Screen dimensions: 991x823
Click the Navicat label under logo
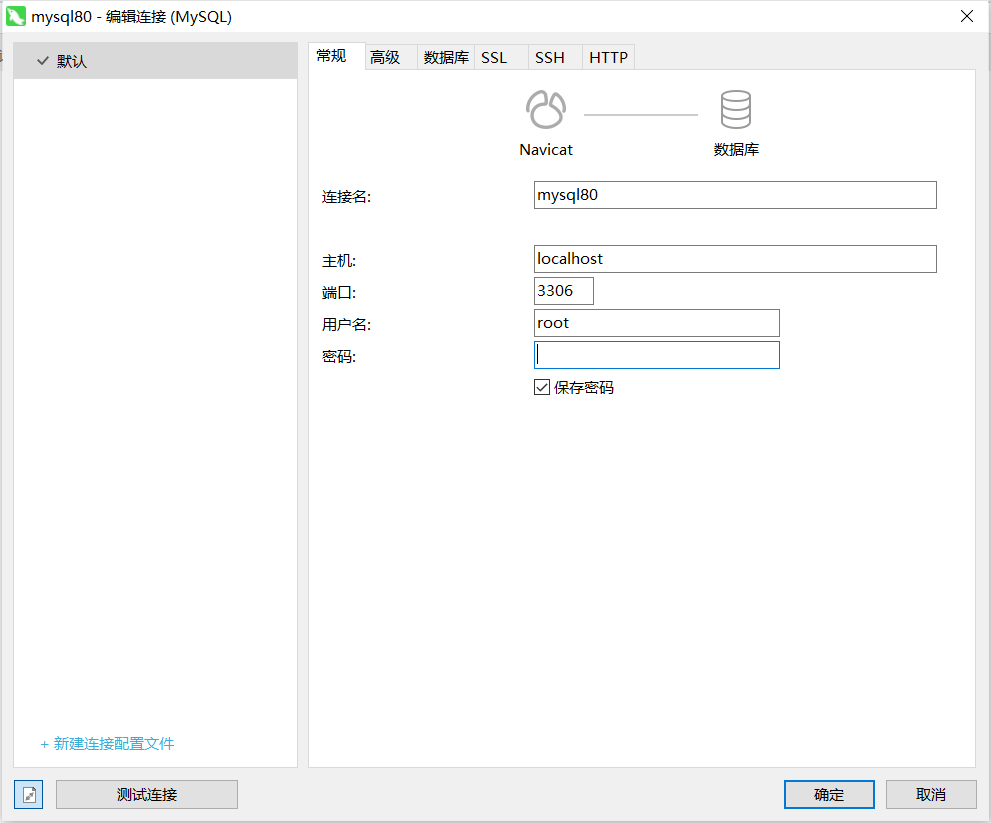click(546, 150)
